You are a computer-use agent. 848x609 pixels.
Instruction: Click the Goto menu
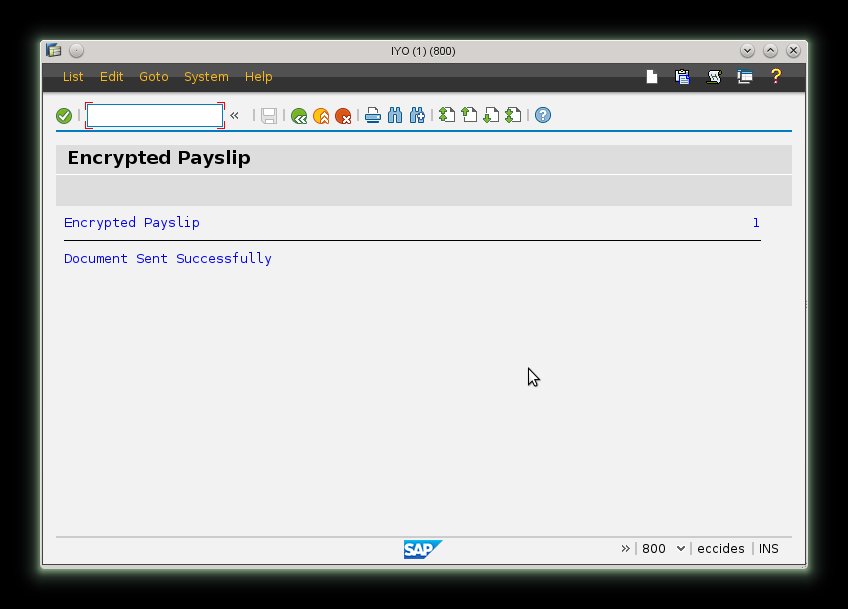[x=153, y=77]
